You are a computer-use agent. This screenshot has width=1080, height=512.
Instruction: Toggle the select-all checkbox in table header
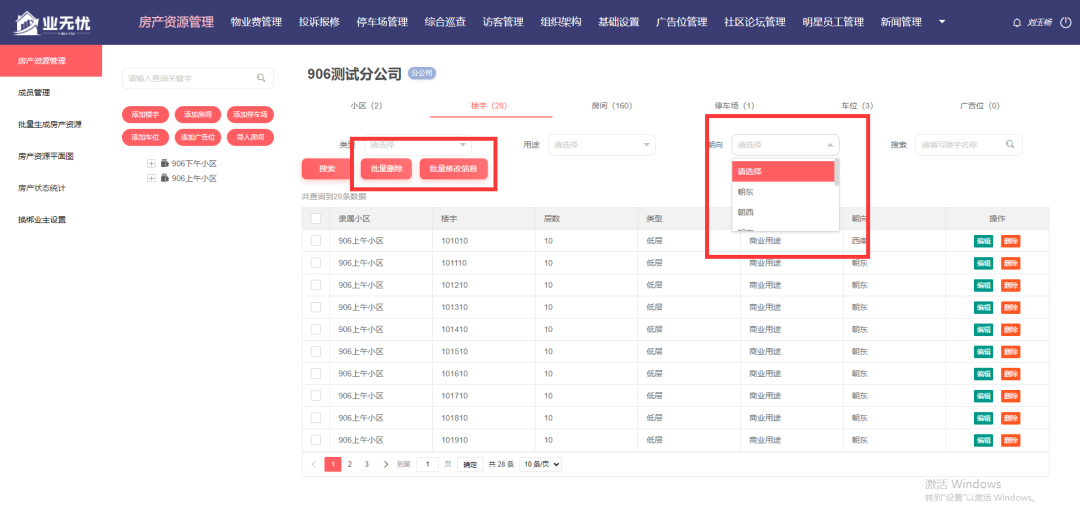point(316,218)
